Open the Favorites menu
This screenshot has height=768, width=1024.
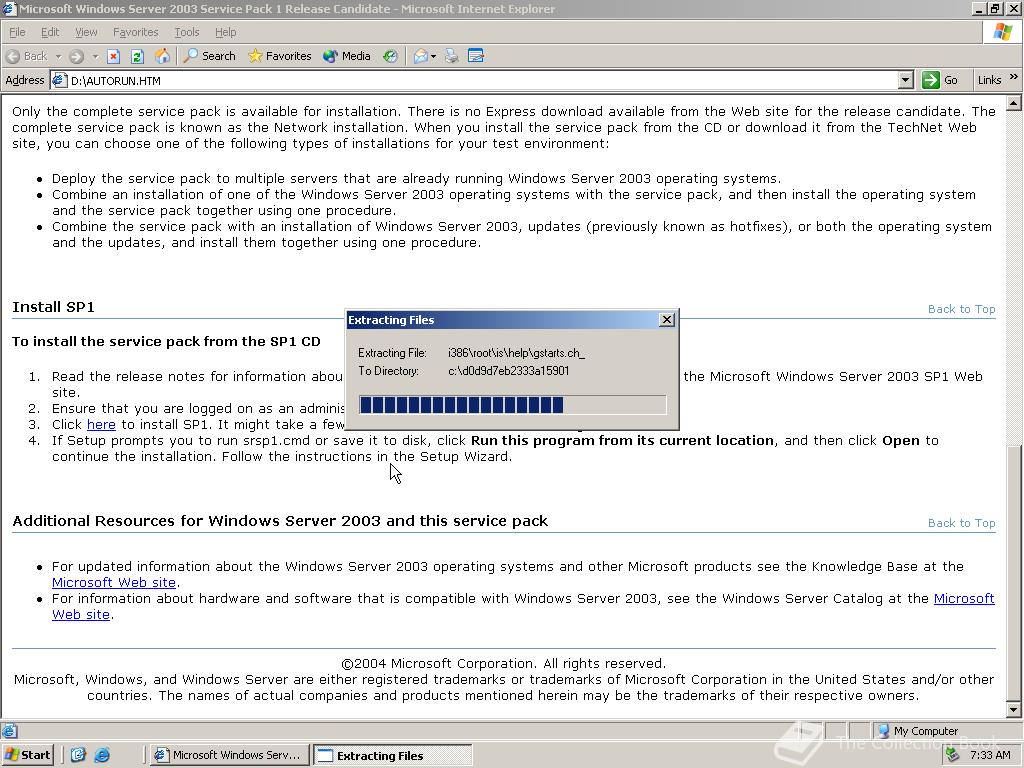tap(135, 32)
